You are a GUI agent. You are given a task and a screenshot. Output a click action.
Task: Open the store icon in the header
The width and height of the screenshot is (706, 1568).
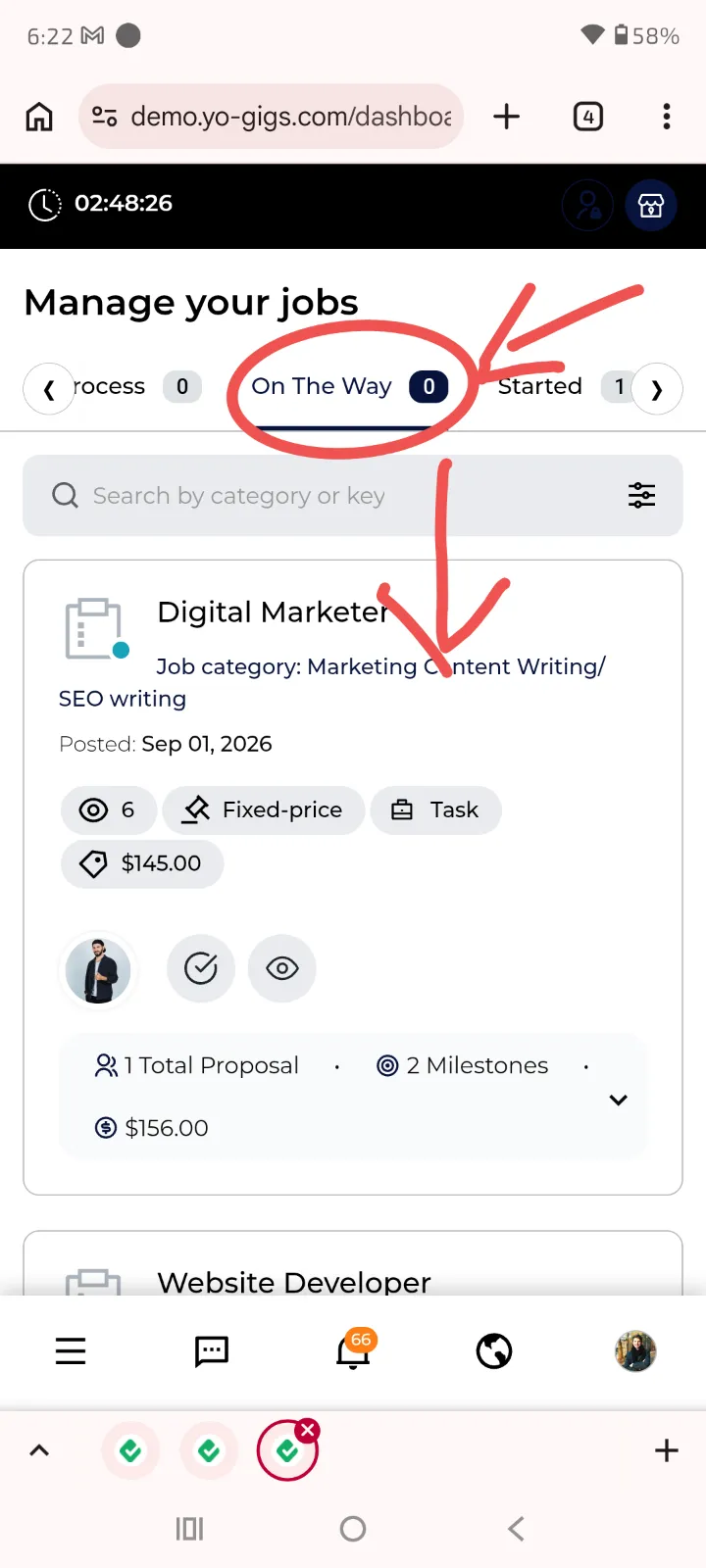pos(651,205)
